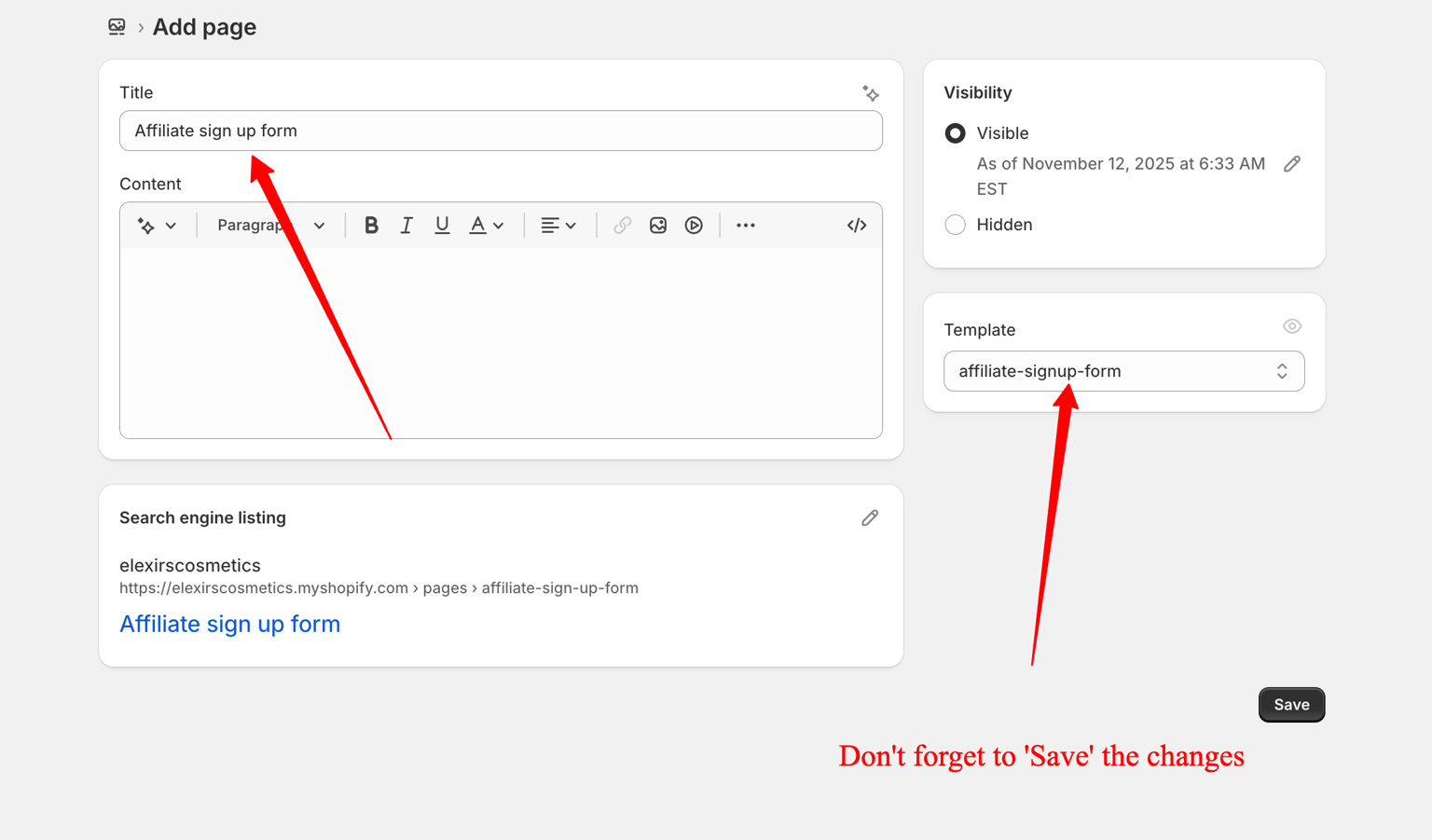Switch editor to HTML code view
The image size is (1432, 840).
click(x=856, y=226)
